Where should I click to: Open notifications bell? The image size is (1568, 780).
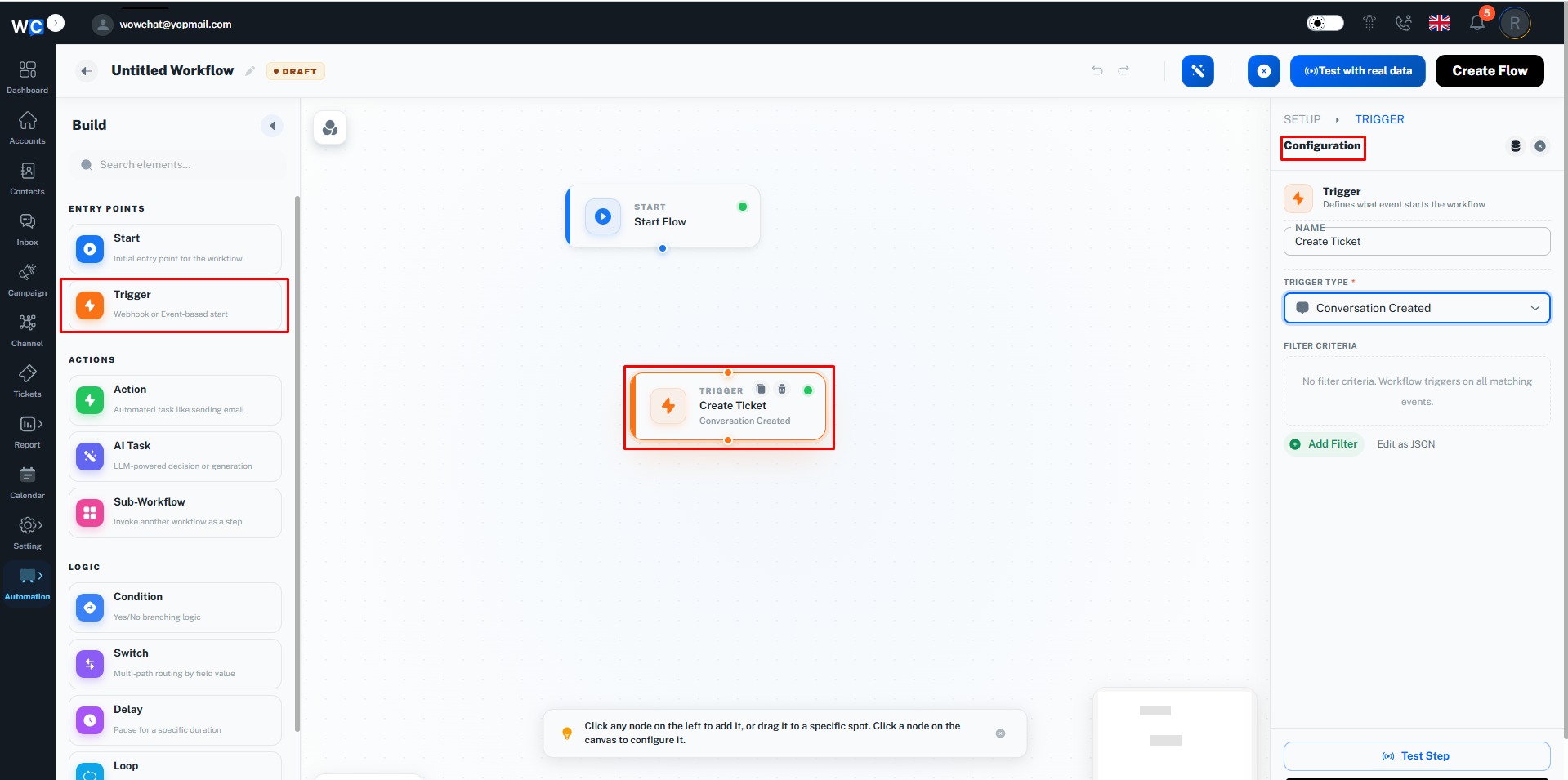[x=1477, y=23]
